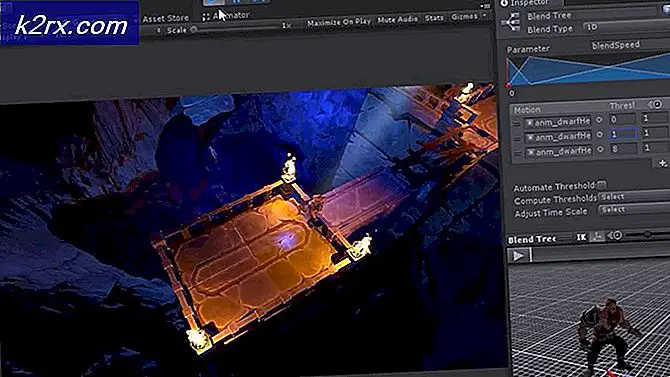Open the Gizmos dropdown arrow
670x377 pixels.
pos(484,16)
